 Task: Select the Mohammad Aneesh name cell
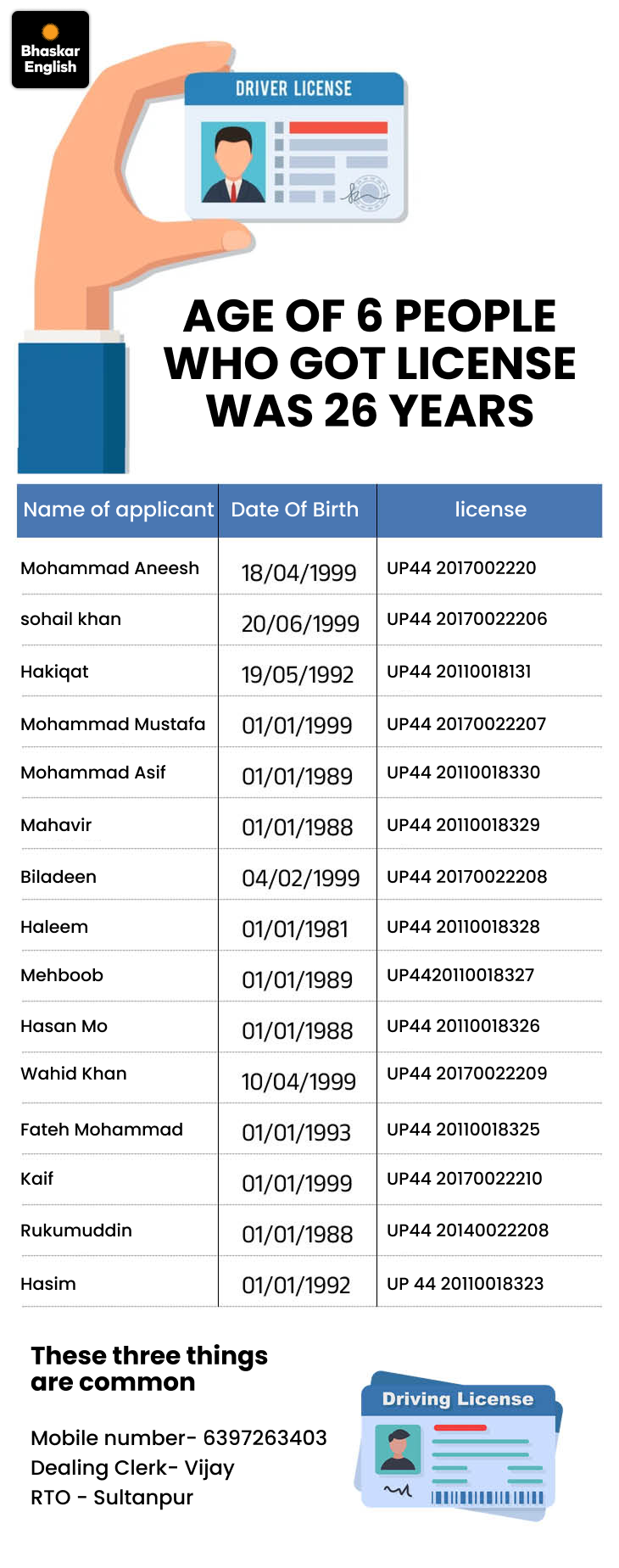click(x=110, y=568)
